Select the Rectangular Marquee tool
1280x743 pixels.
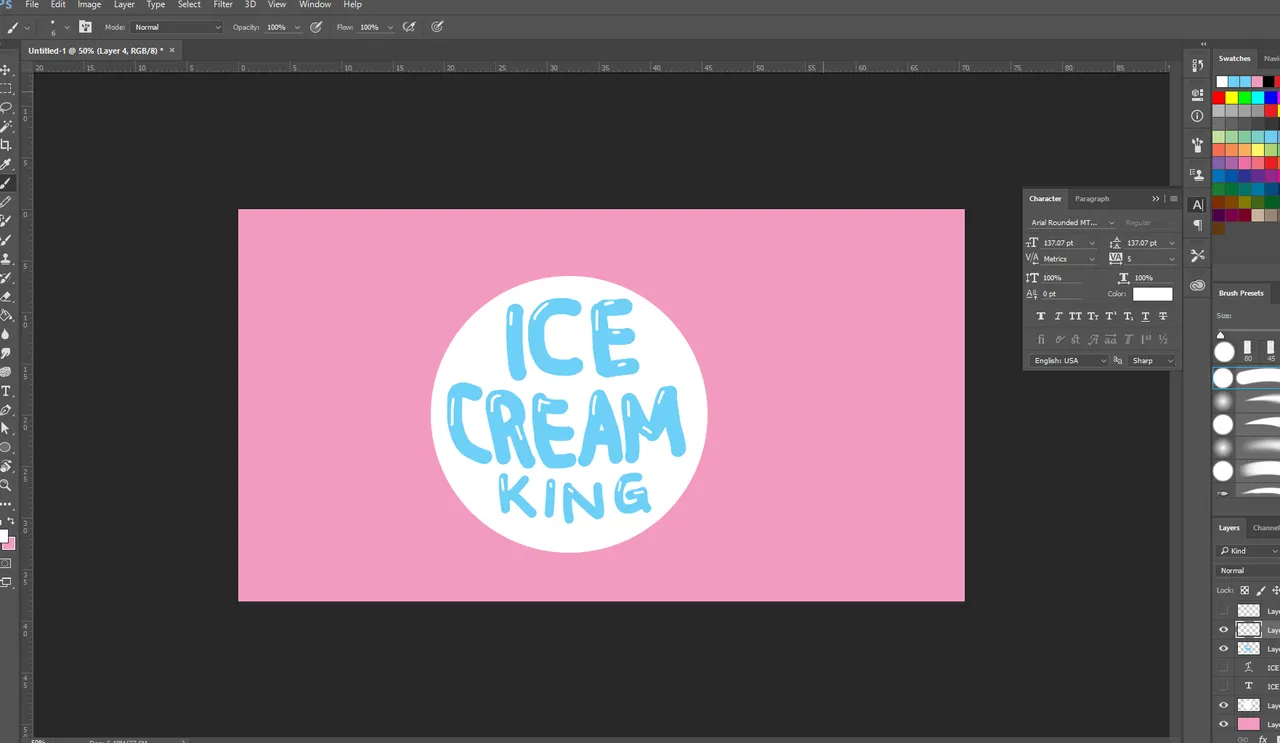6,89
